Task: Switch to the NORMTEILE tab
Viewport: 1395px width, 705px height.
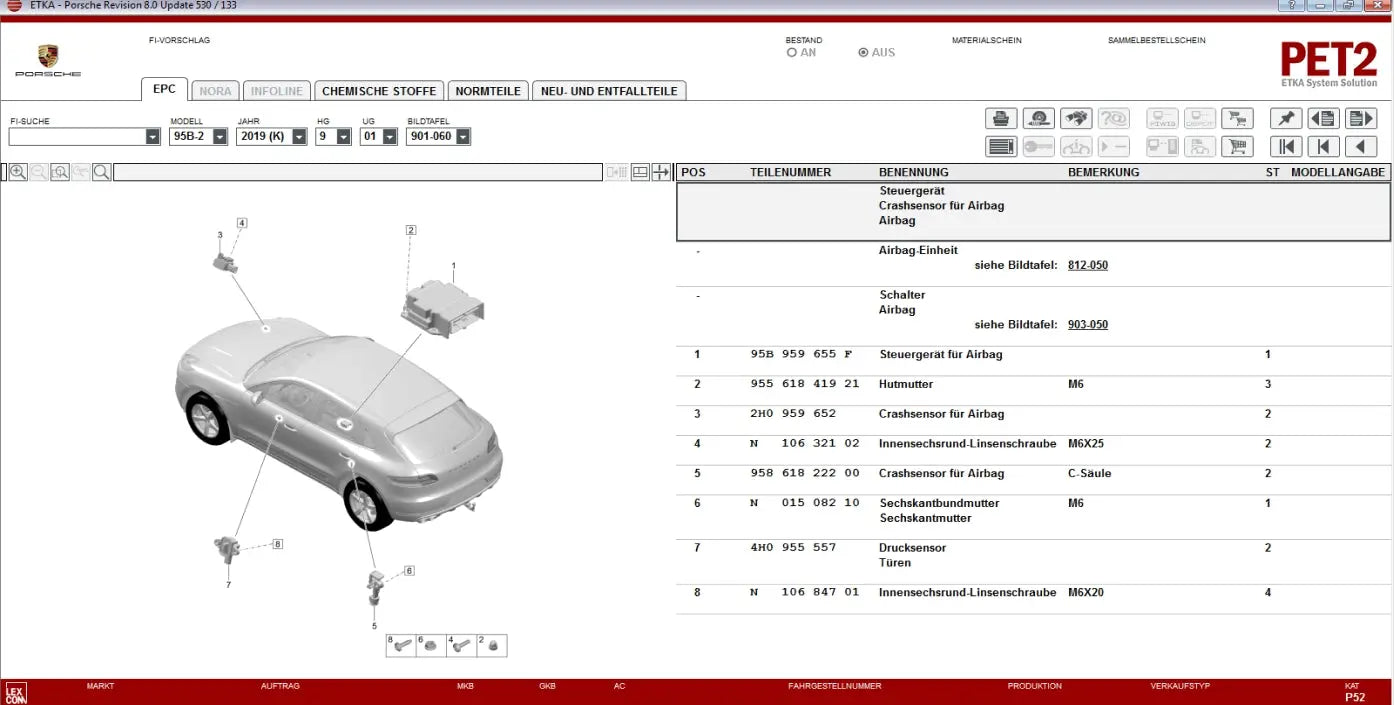Action: pos(487,90)
